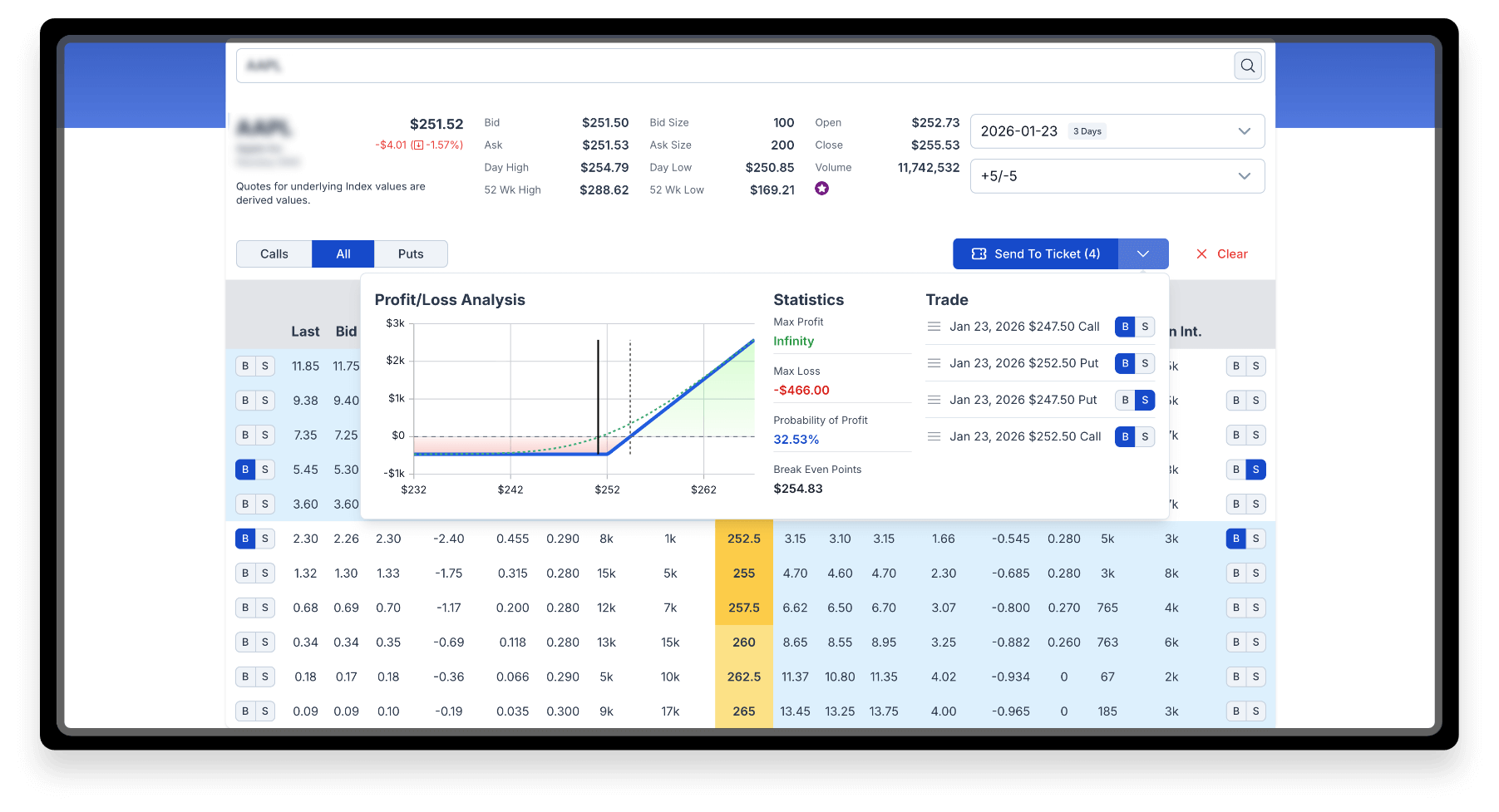Set the $252.50 Call trade leg to Sell
This screenshot has width=1499, height=812.
[1145, 436]
